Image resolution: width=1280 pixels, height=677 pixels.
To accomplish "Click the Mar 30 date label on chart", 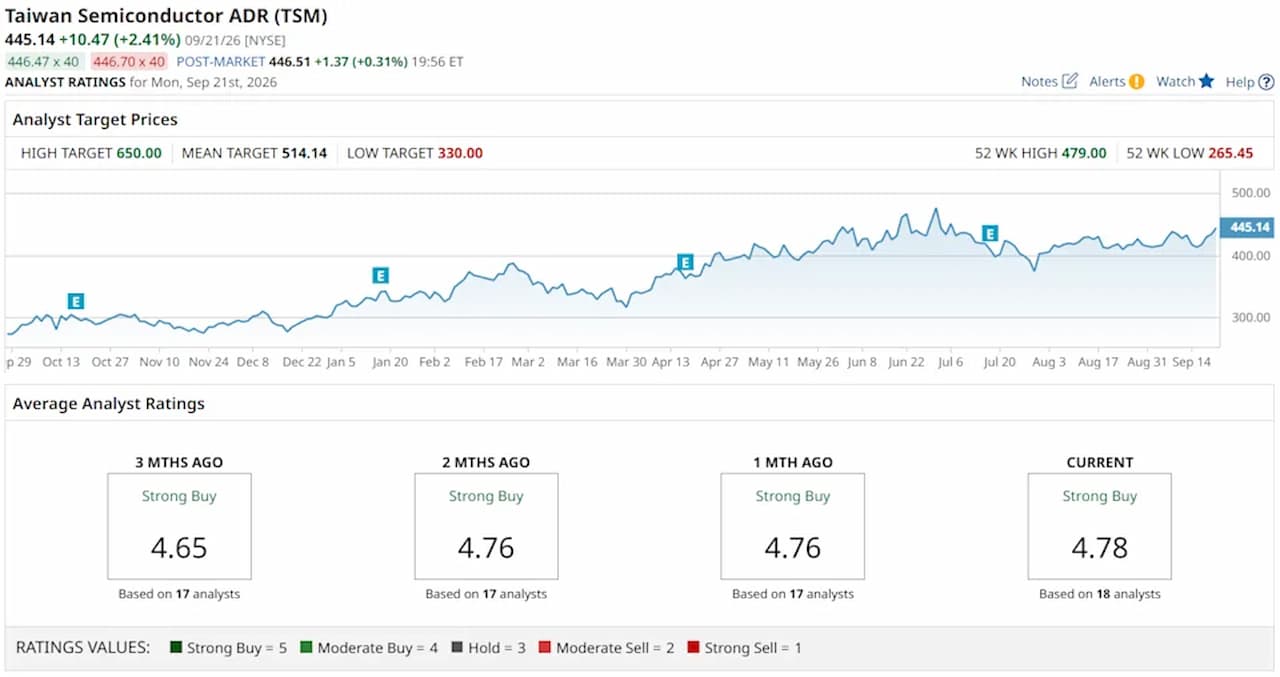I will click(626, 362).
